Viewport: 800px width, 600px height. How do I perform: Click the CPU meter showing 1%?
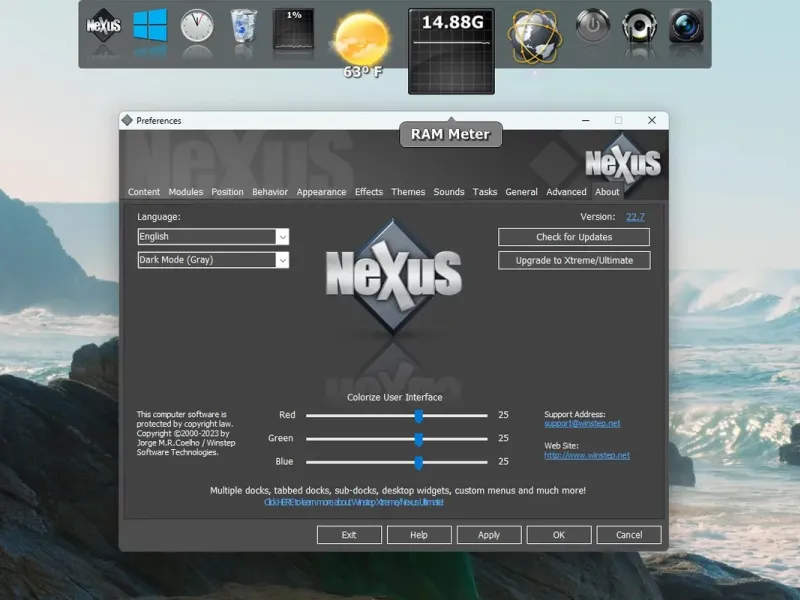(293, 29)
